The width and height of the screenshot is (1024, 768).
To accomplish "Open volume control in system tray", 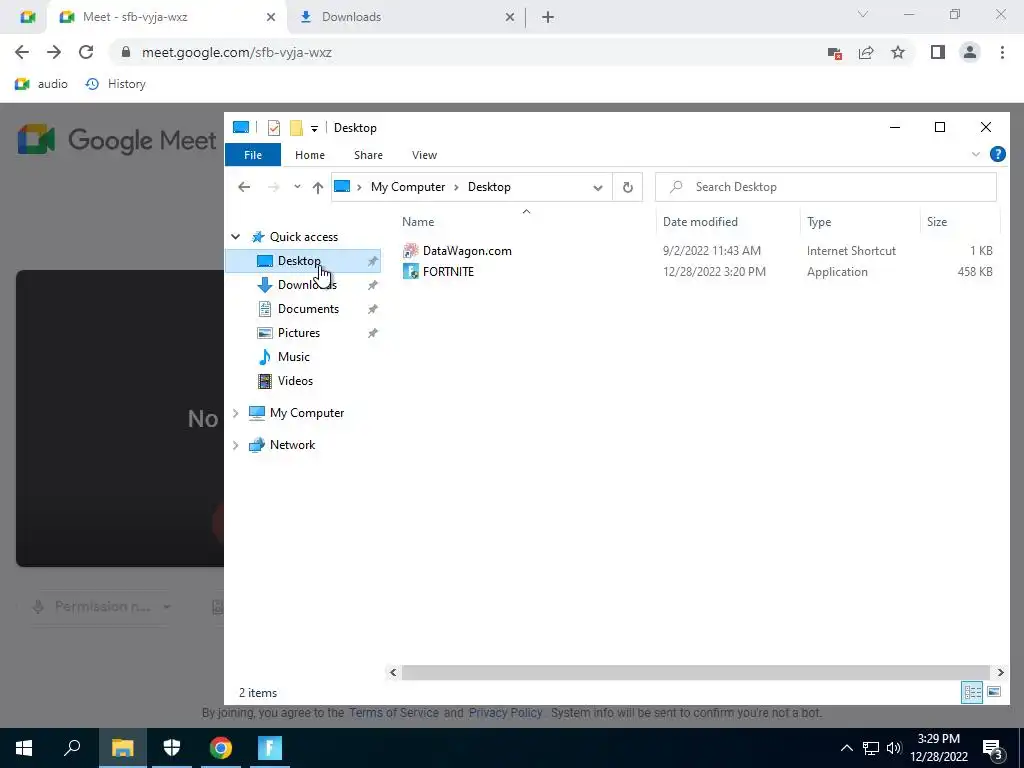I will [894, 748].
